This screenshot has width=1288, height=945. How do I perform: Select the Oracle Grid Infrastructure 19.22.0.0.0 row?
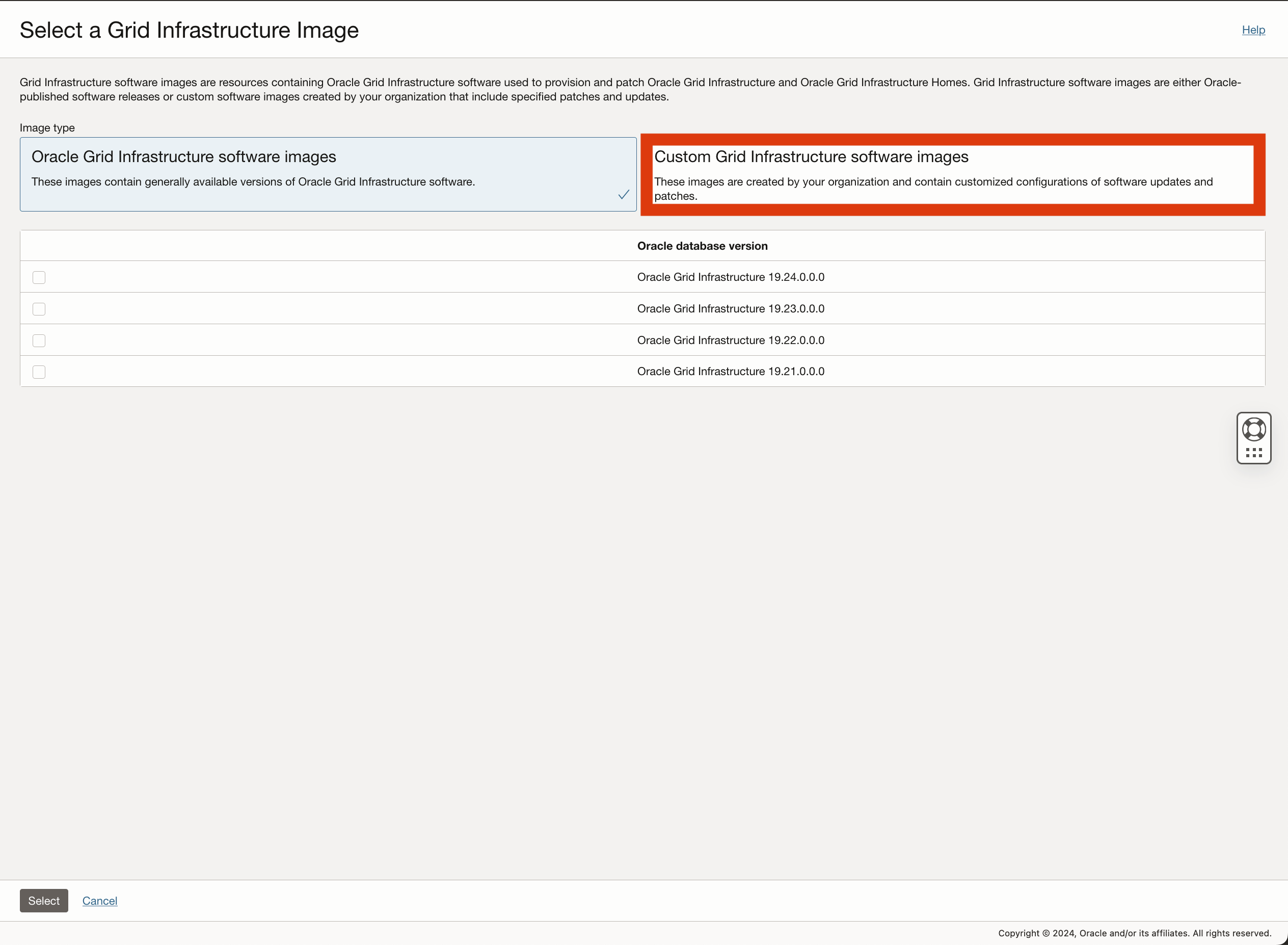coord(731,340)
